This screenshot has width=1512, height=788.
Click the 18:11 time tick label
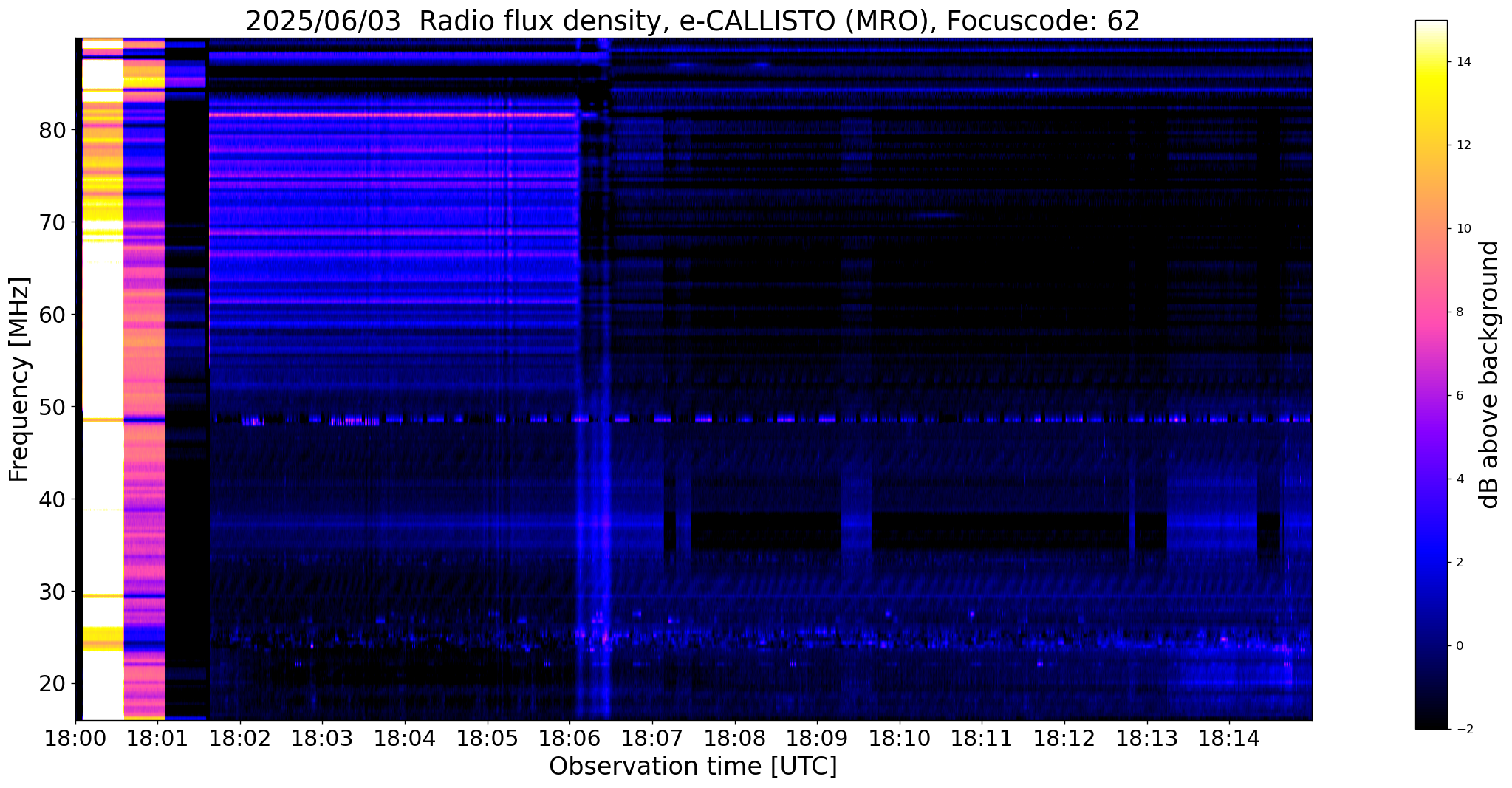982,738
